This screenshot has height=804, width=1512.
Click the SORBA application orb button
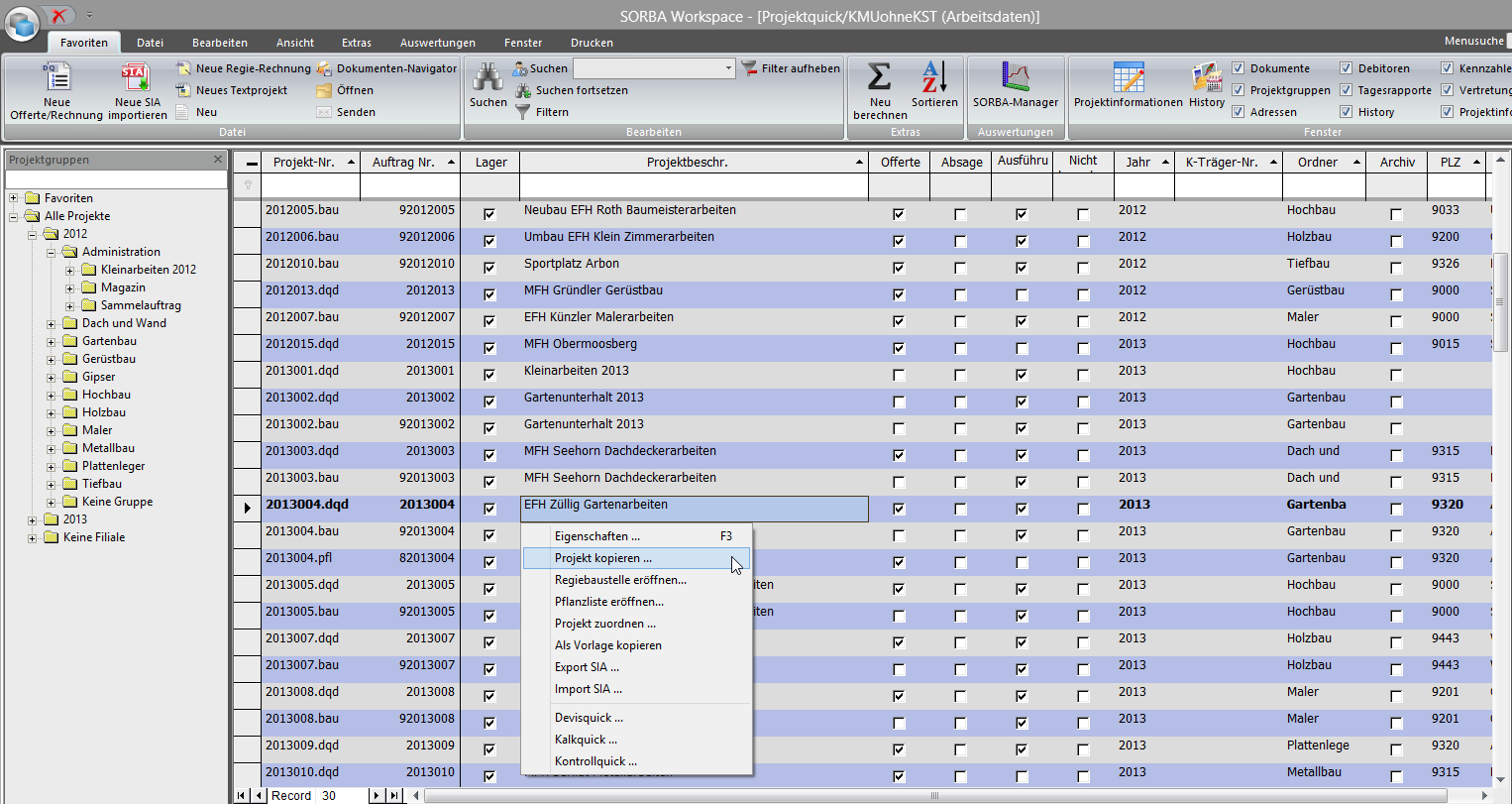pyautogui.click(x=22, y=22)
